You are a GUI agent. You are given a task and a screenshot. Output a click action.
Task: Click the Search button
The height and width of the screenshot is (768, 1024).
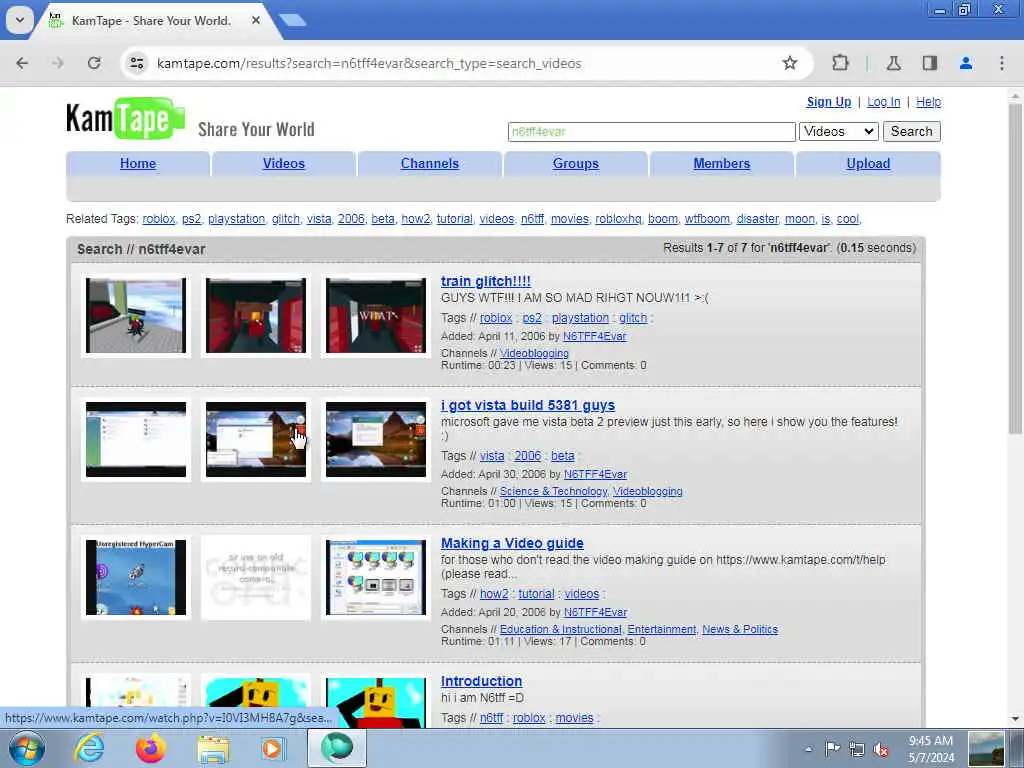pos(911,131)
